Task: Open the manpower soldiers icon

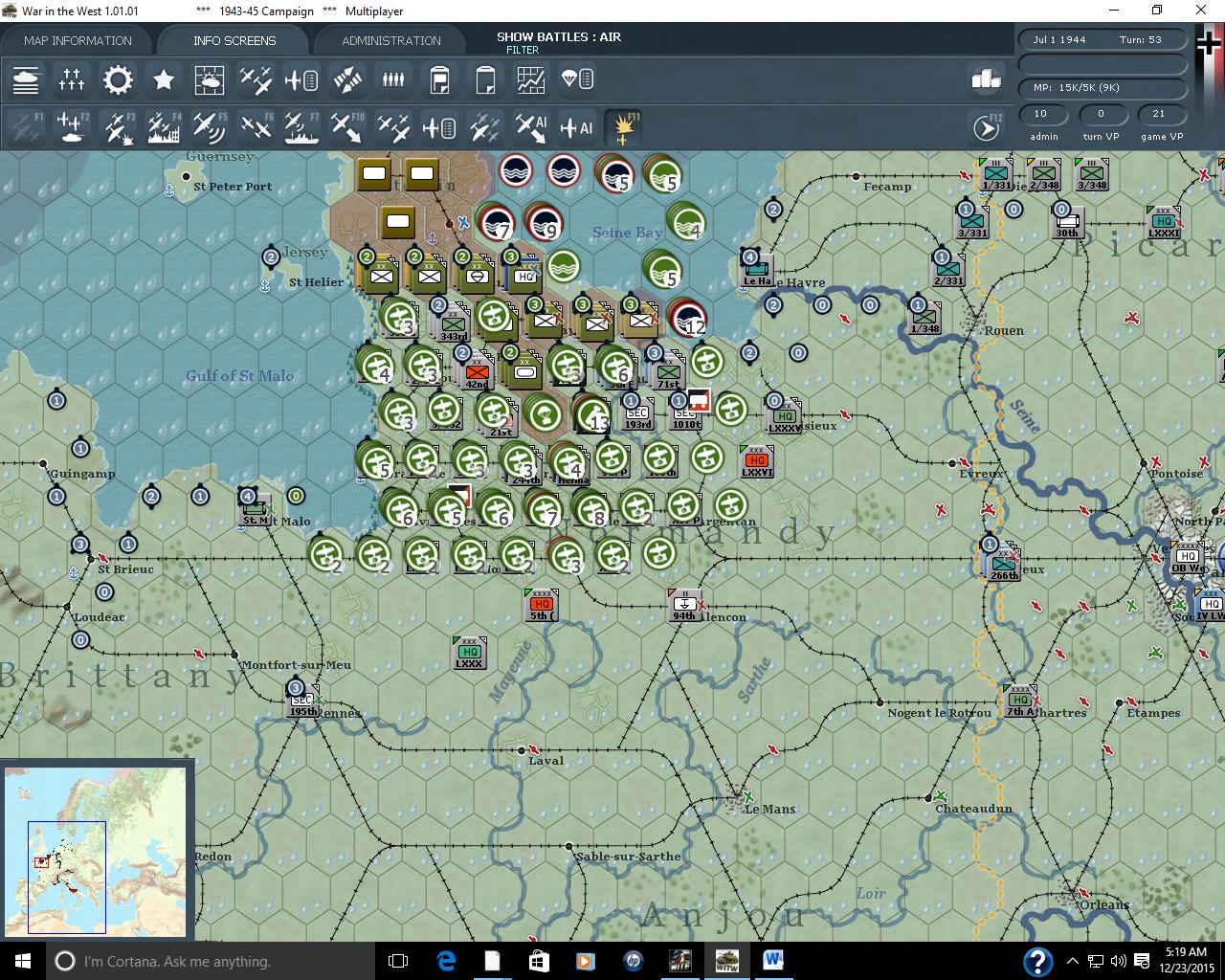Action: click(x=393, y=79)
